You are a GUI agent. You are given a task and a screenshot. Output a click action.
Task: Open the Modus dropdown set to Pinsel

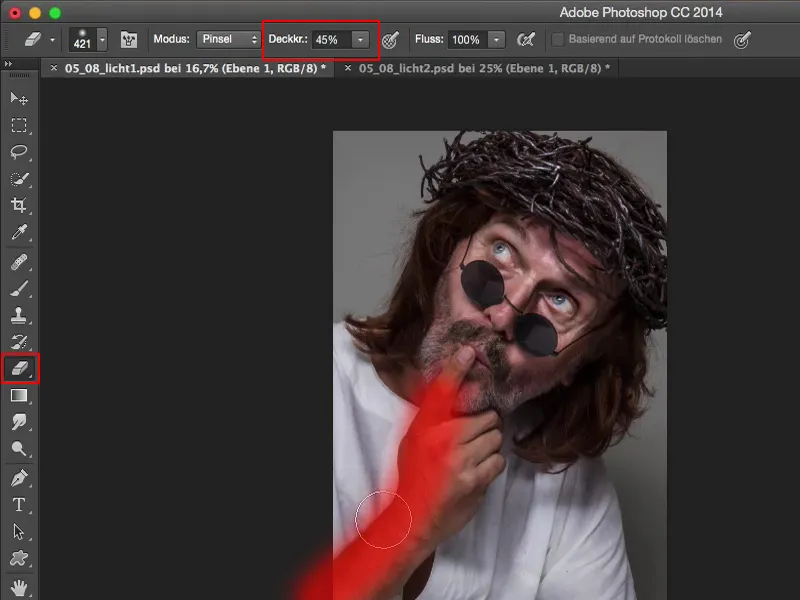pyautogui.click(x=229, y=39)
